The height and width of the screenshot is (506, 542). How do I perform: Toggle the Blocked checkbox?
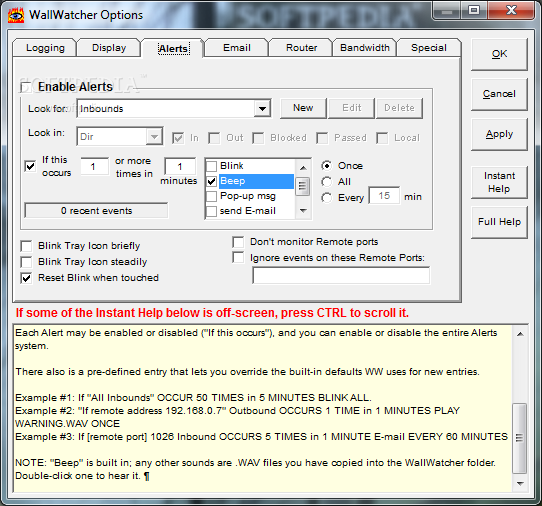(x=258, y=138)
